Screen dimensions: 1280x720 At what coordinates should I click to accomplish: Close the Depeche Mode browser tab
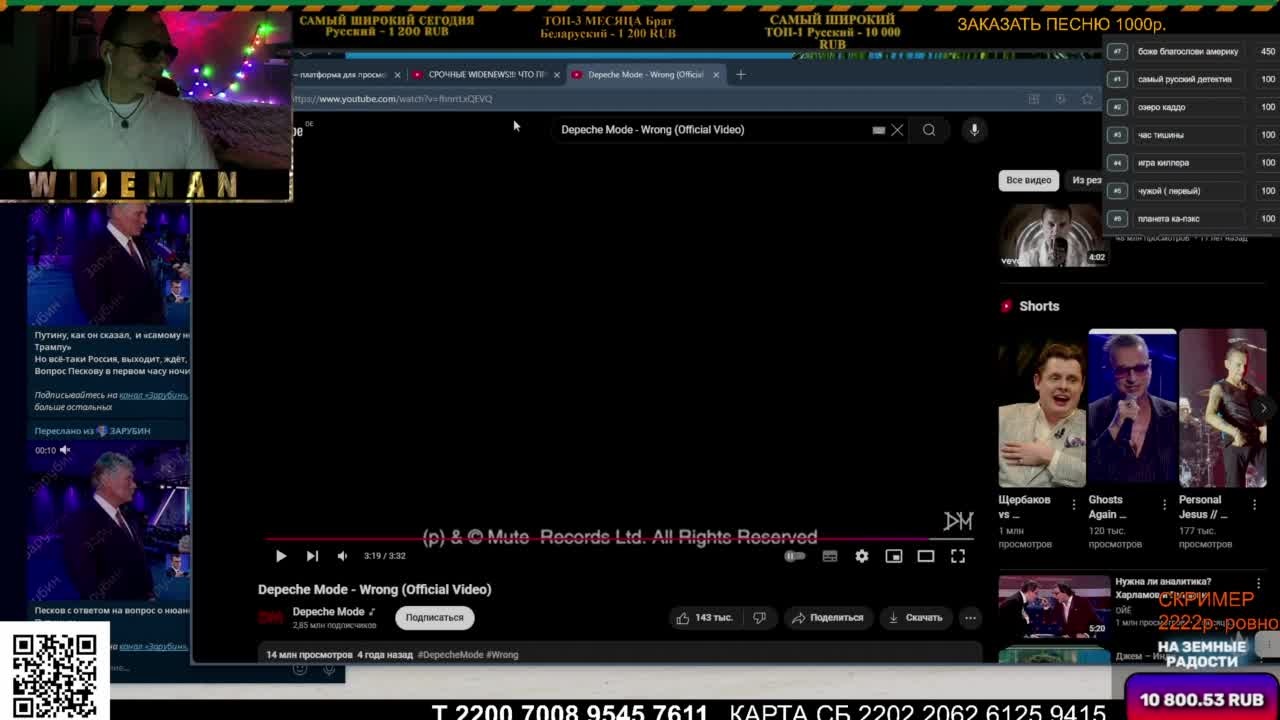coord(716,75)
